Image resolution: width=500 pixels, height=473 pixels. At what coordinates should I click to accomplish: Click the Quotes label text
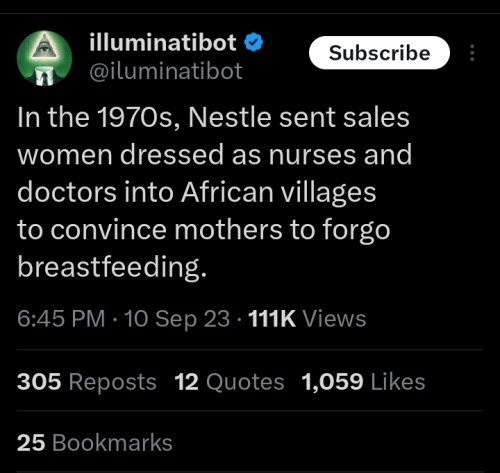245,382
